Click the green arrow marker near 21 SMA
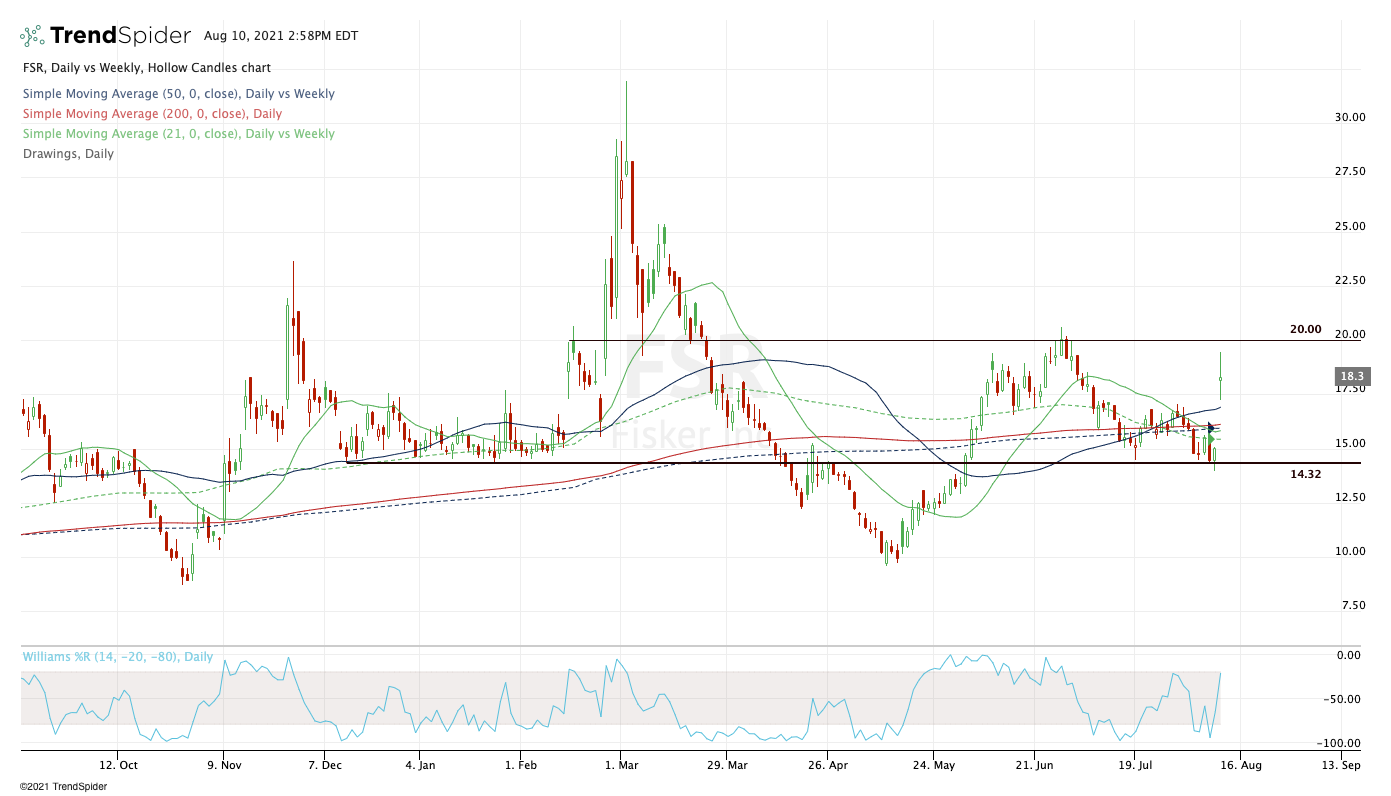The image size is (1391, 796). 1211,439
